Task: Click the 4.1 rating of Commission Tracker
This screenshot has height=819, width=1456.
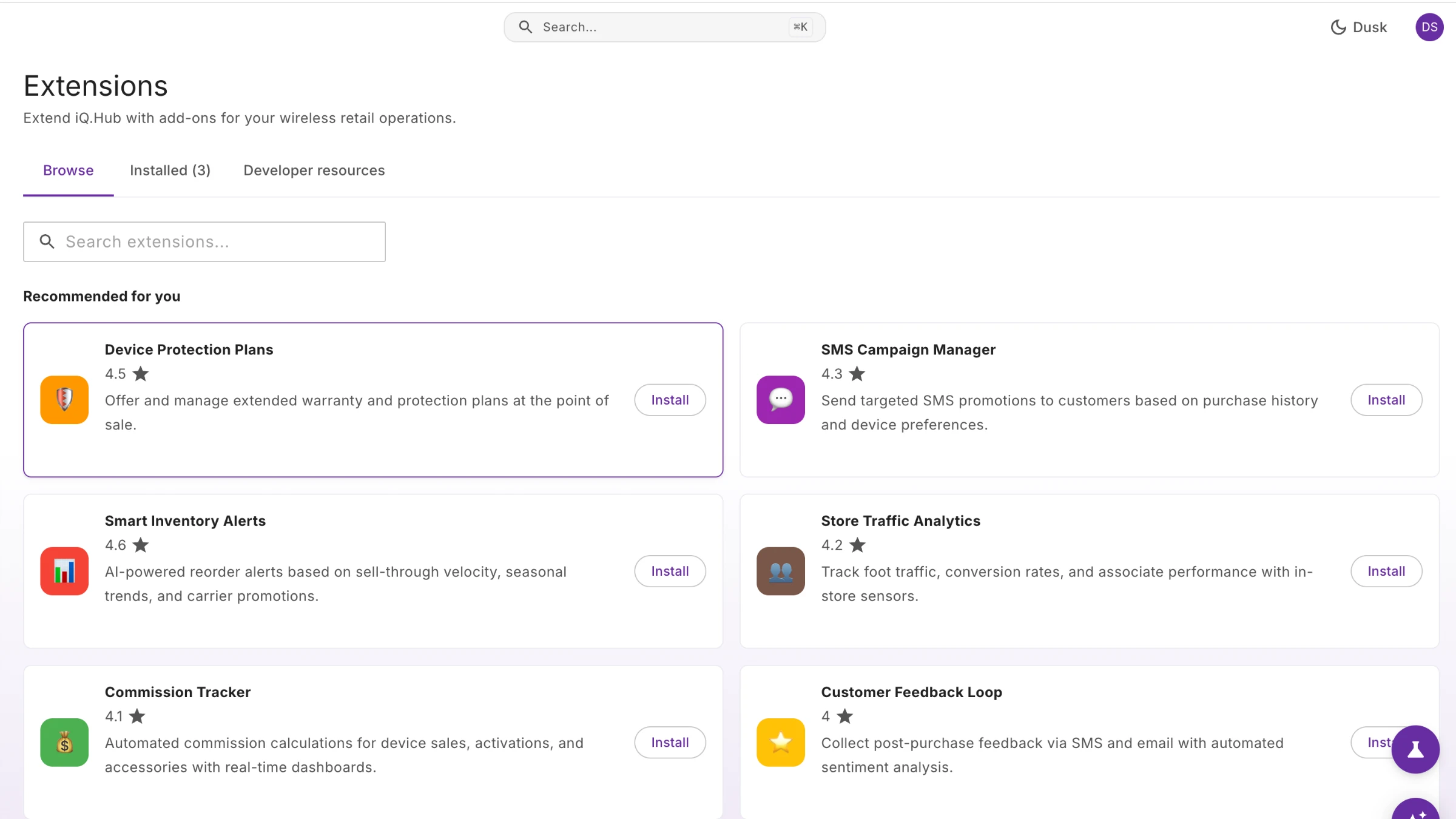Action: (113, 716)
